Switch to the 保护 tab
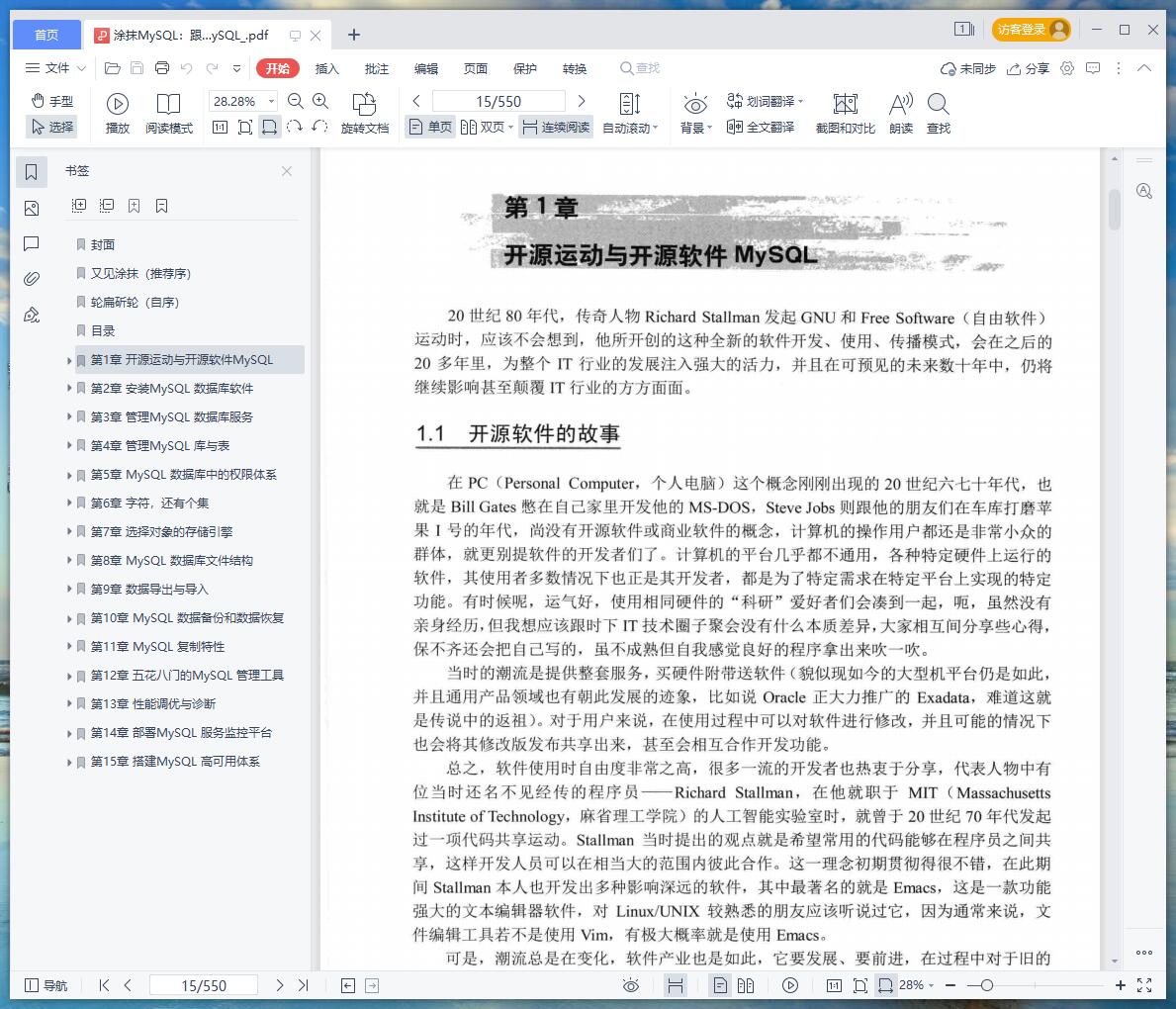1176x1009 pixels. (525, 68)
